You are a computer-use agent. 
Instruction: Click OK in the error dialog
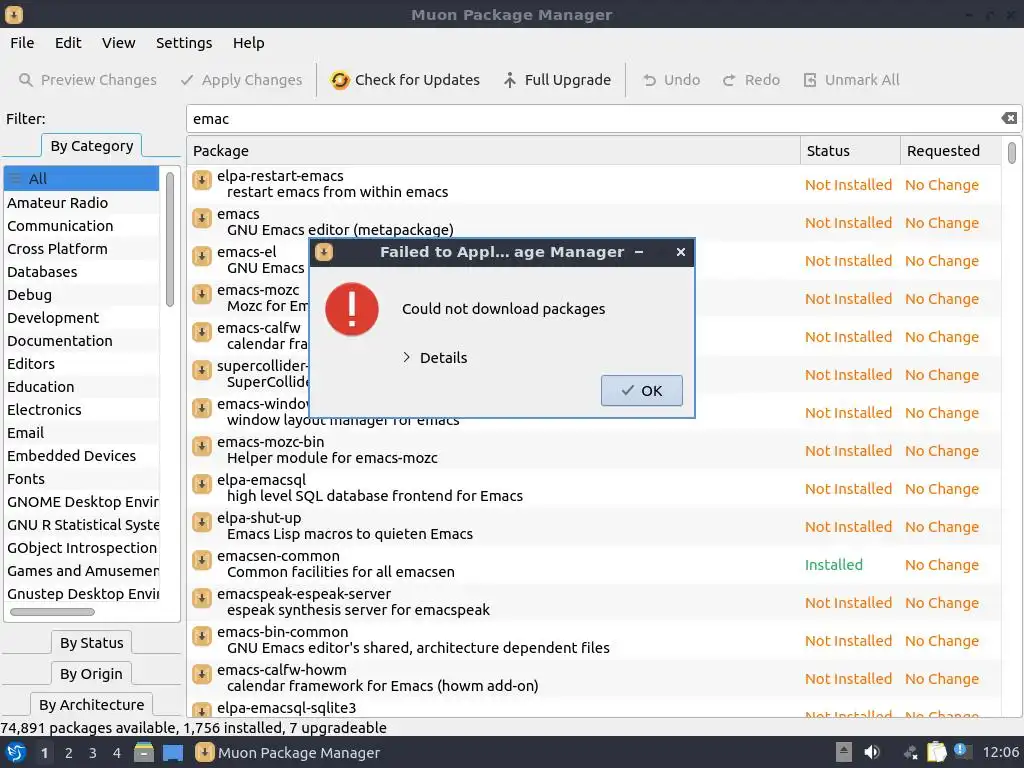pos(642,391)
